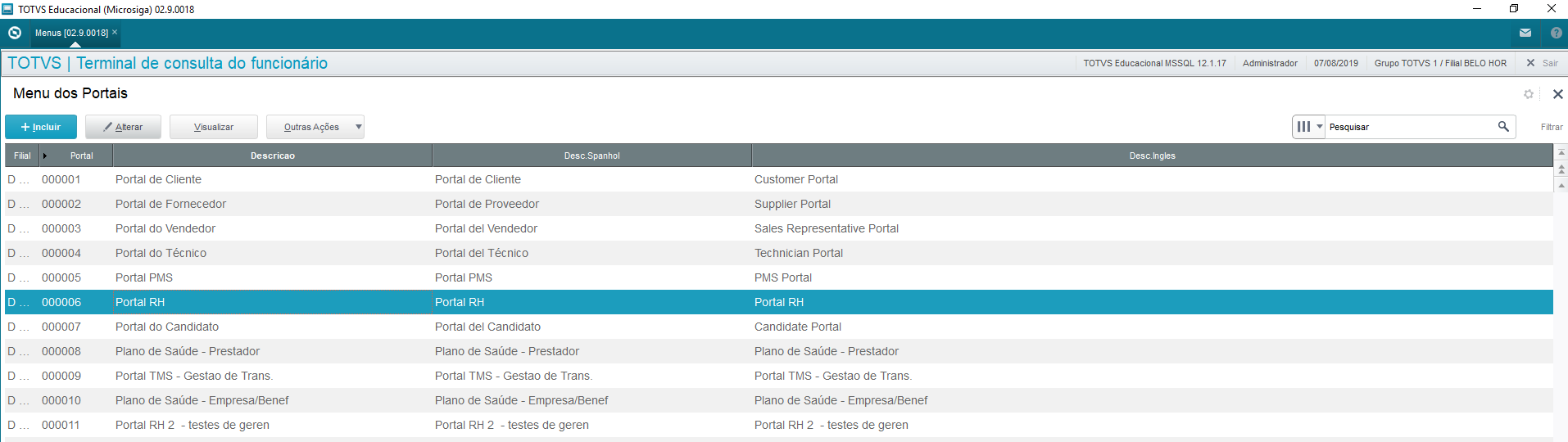Select row 000005 Portal PMS
Image resolution: width=1568 pixels, height=442 pixels.
pos(779,277)
